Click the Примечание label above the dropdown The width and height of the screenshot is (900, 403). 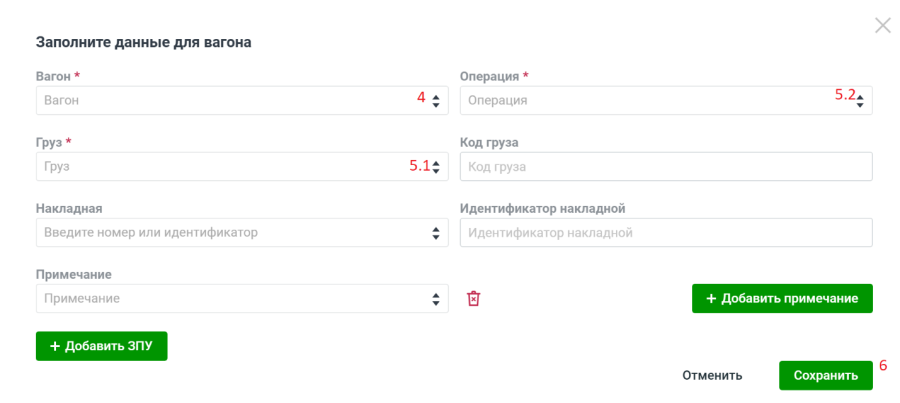(73, 274)
